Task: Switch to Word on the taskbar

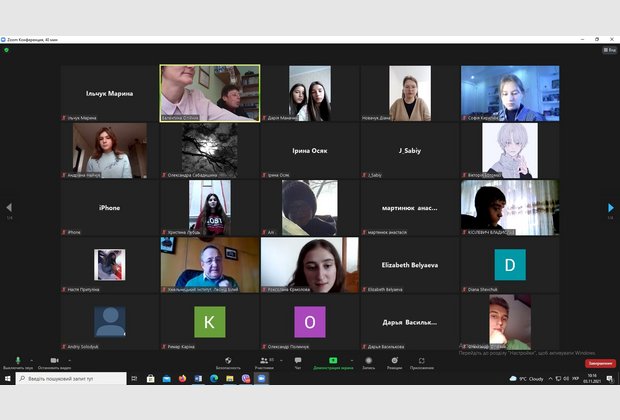Action: [x=198, y=378]
